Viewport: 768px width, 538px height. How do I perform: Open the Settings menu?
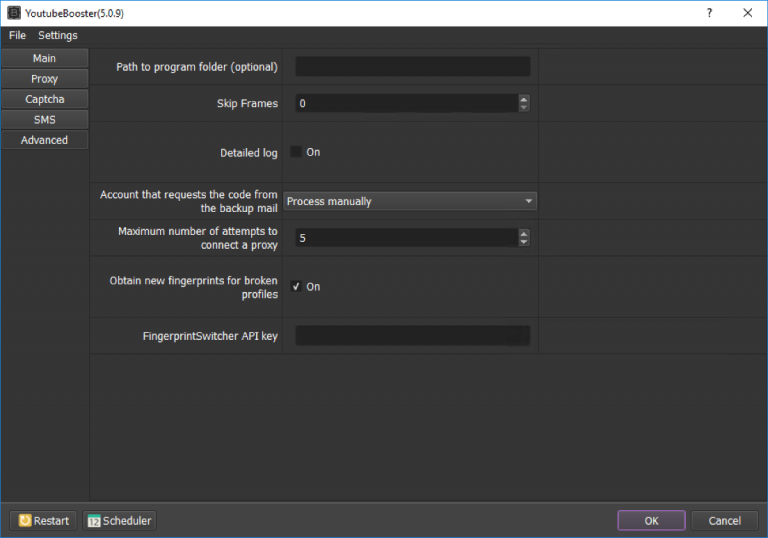tap(58, 35)
